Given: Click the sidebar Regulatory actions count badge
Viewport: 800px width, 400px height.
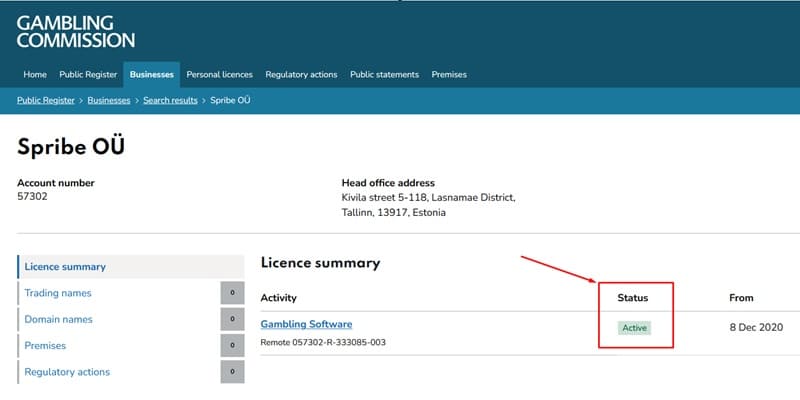Looking at the screenshot, I should (232, 371).
